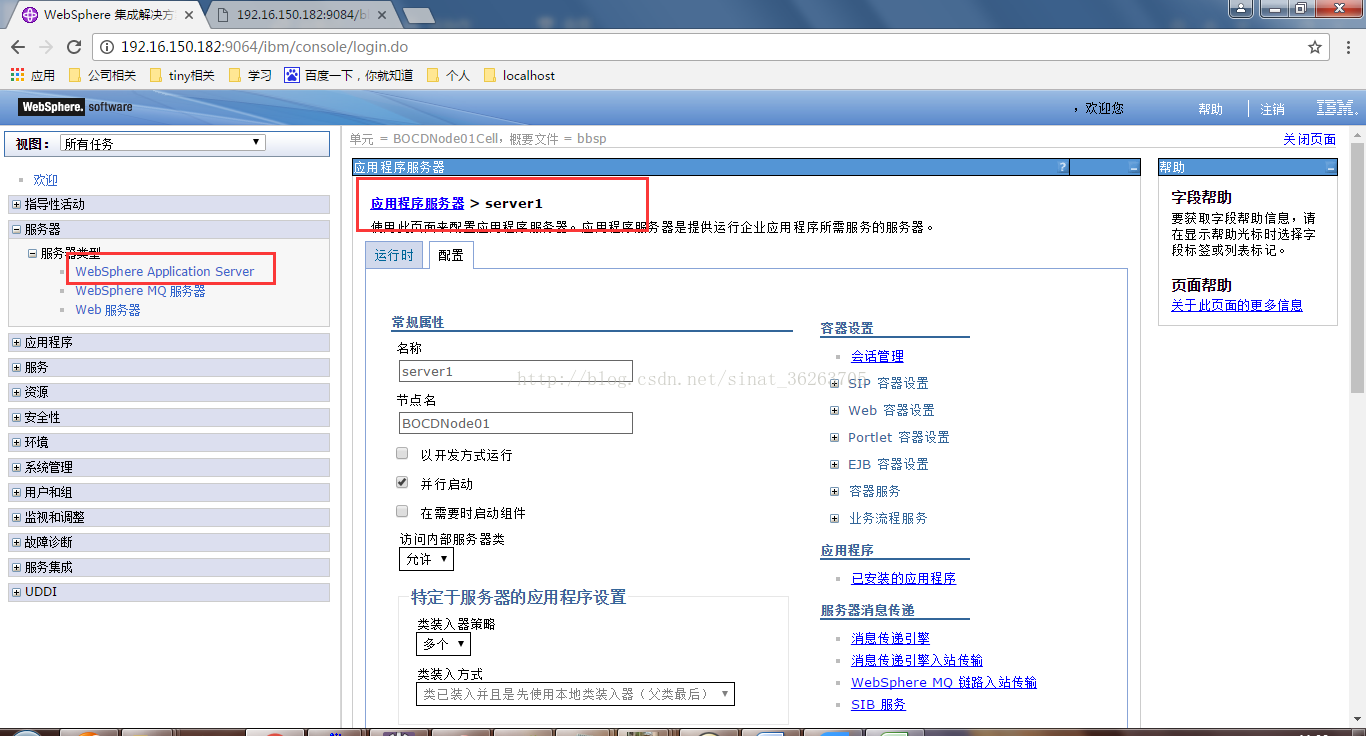This screenshot has height=736, width=1366.
Task: Expand 安全性 navigation section
Action: tap(16, 417)
